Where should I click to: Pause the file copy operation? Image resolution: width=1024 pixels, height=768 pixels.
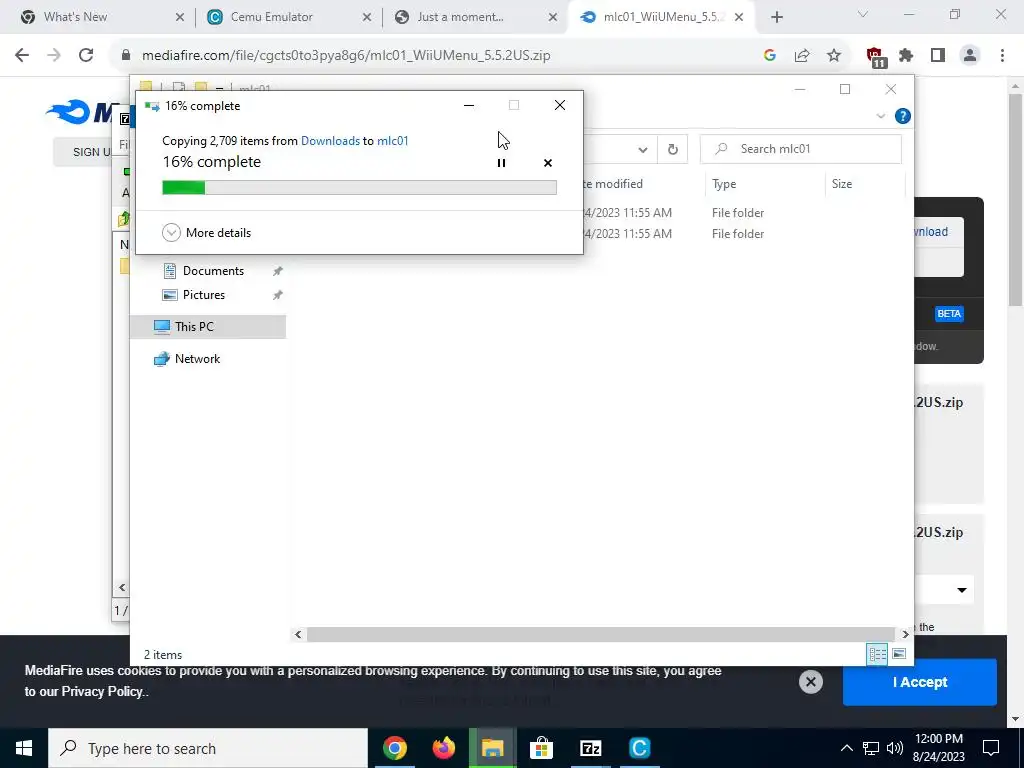(x=501, y=163)
